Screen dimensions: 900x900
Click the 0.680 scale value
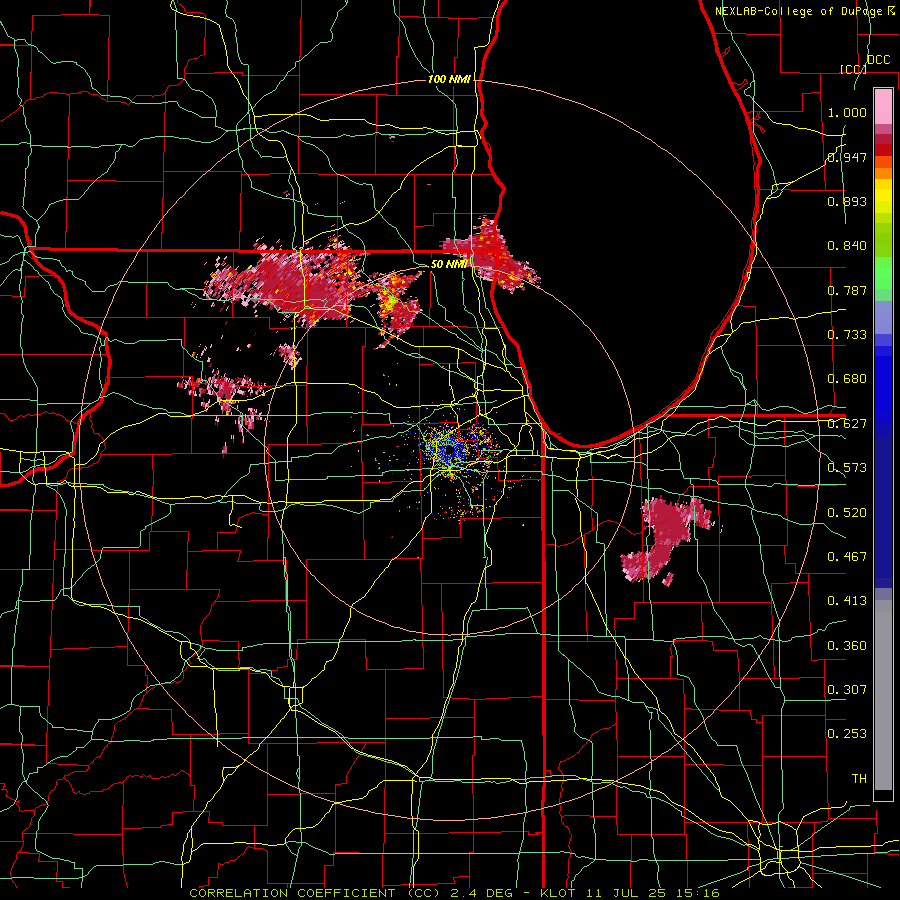[847, 379]
